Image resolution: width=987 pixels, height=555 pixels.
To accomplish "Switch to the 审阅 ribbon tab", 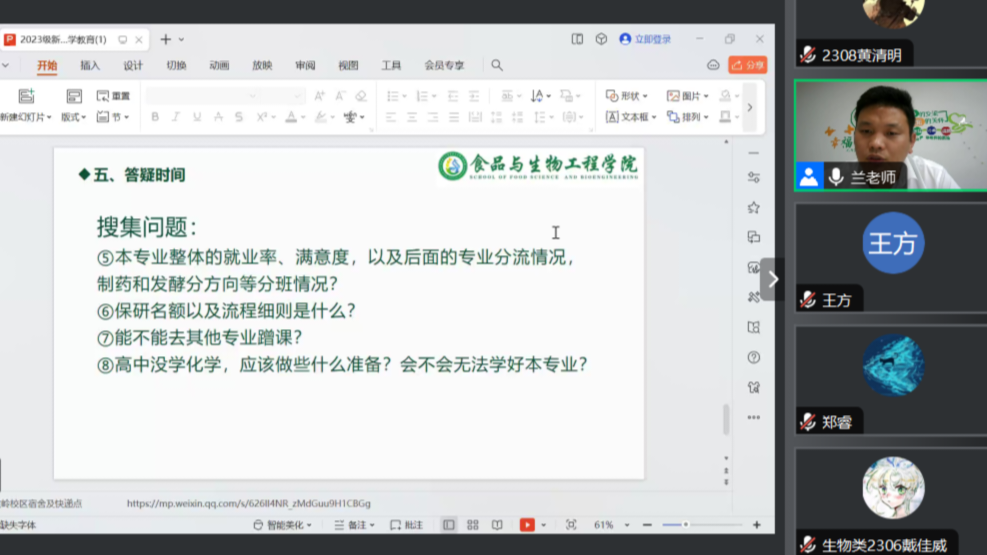I will 305,65.
